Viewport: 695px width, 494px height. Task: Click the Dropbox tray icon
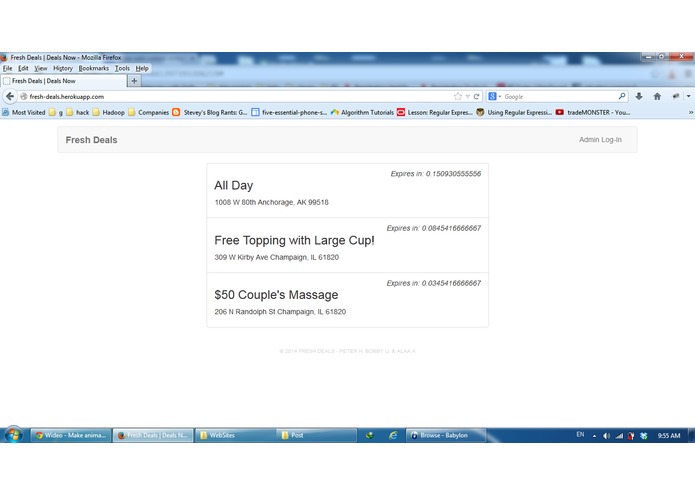[644, 436]
